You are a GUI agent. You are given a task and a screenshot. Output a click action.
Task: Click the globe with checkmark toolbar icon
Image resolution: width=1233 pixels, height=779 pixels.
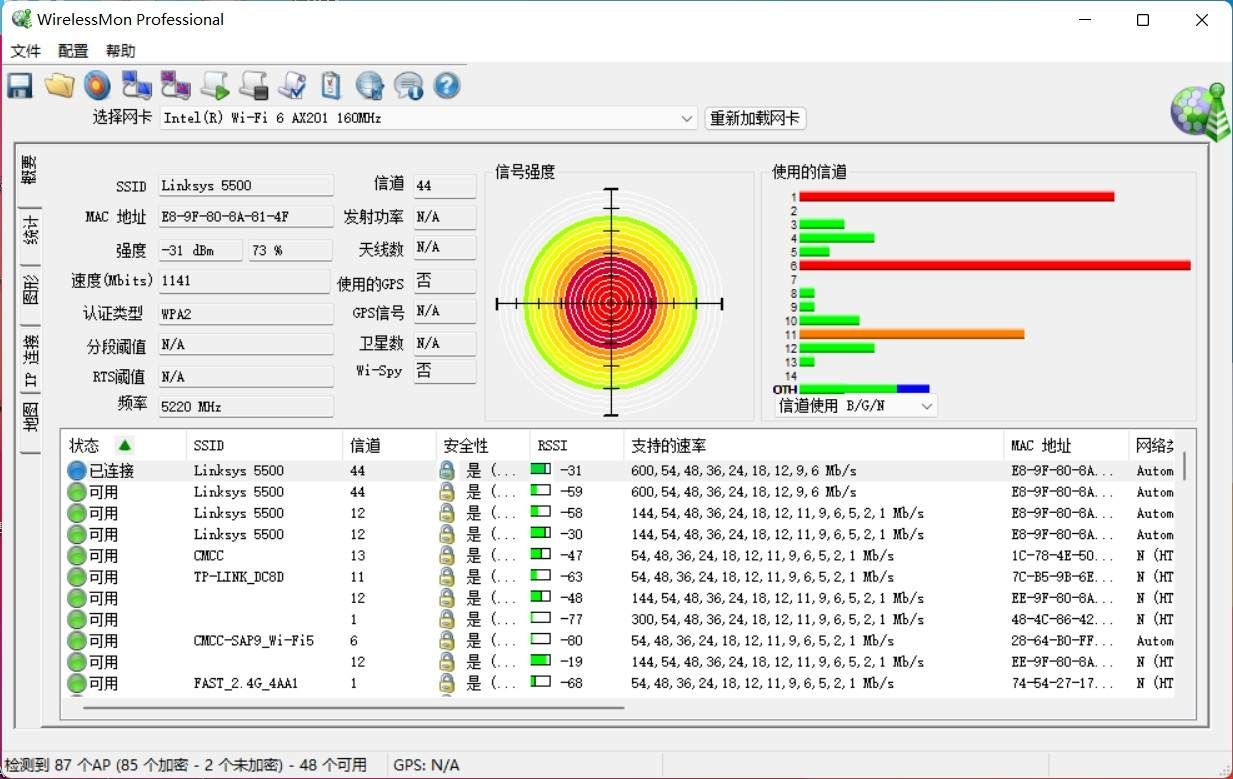pyautogui.click(x=370, y=86)
